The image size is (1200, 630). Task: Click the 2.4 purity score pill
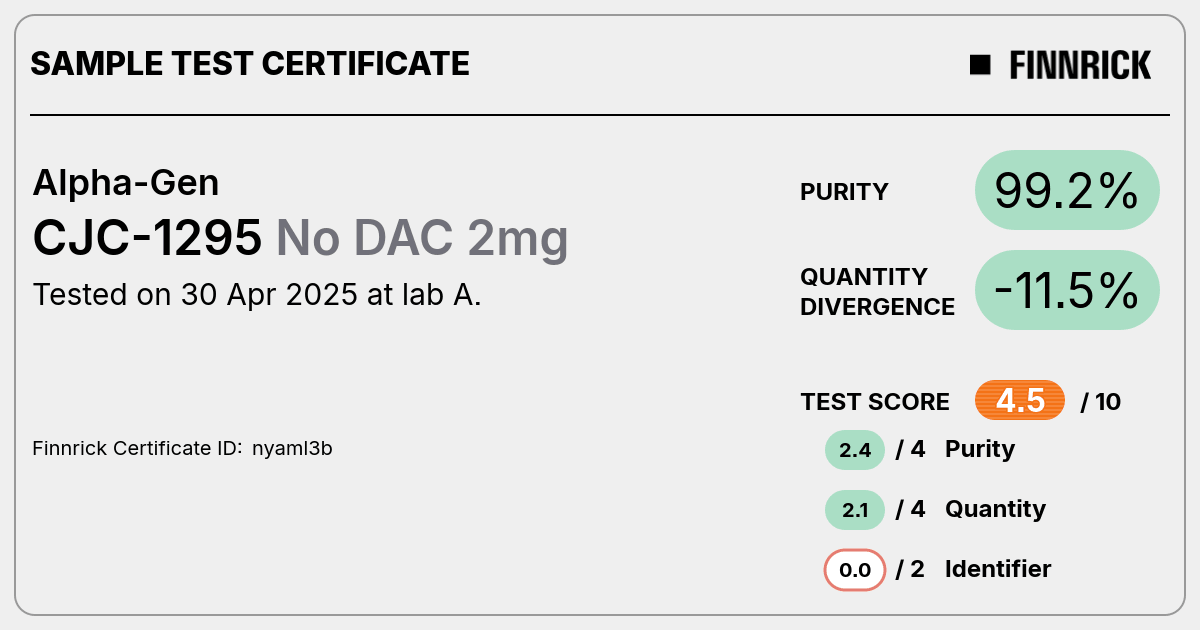click(x=855, y=450)
